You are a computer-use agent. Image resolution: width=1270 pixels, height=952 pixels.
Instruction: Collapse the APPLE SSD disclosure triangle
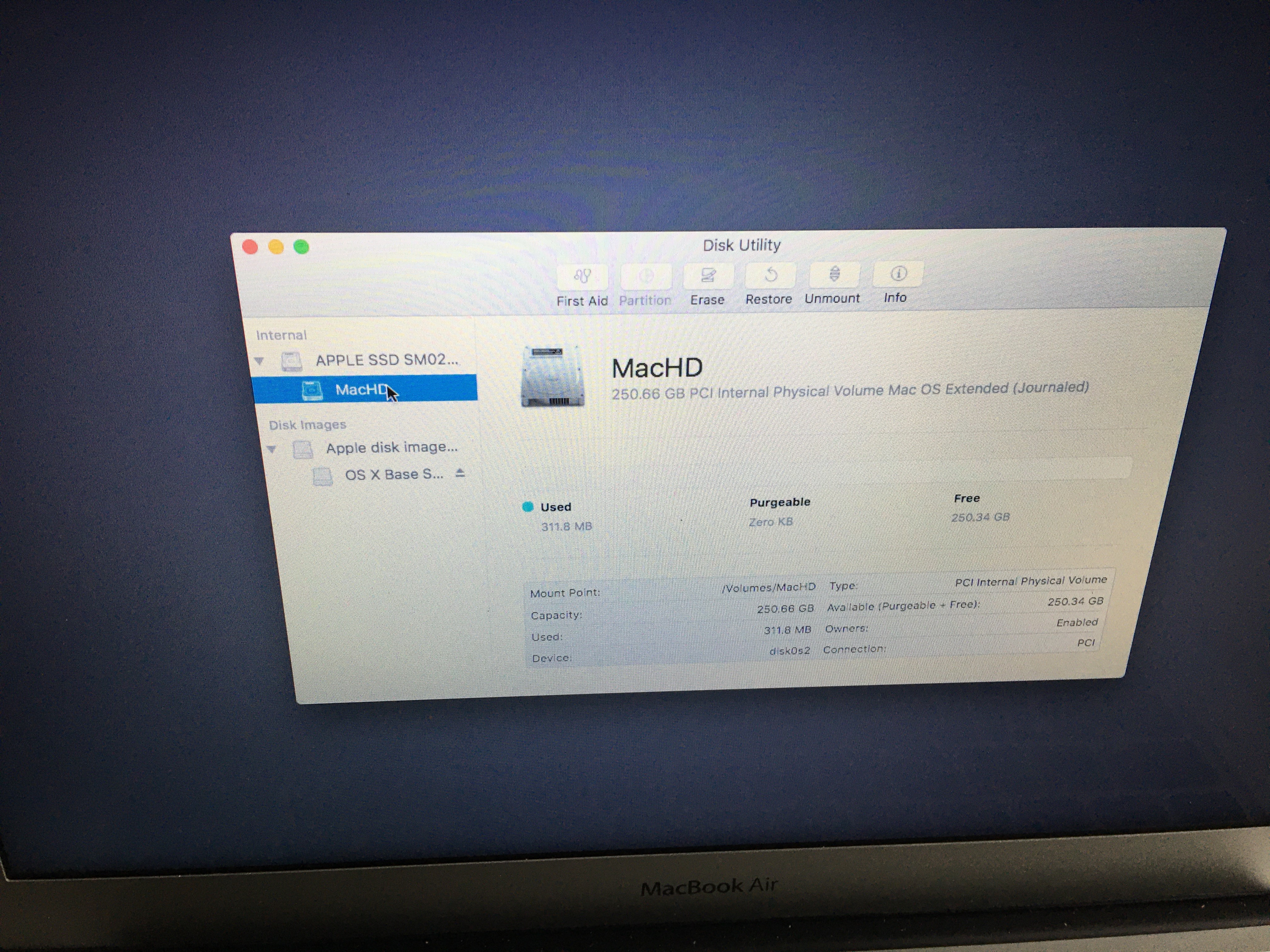point(260,361)
